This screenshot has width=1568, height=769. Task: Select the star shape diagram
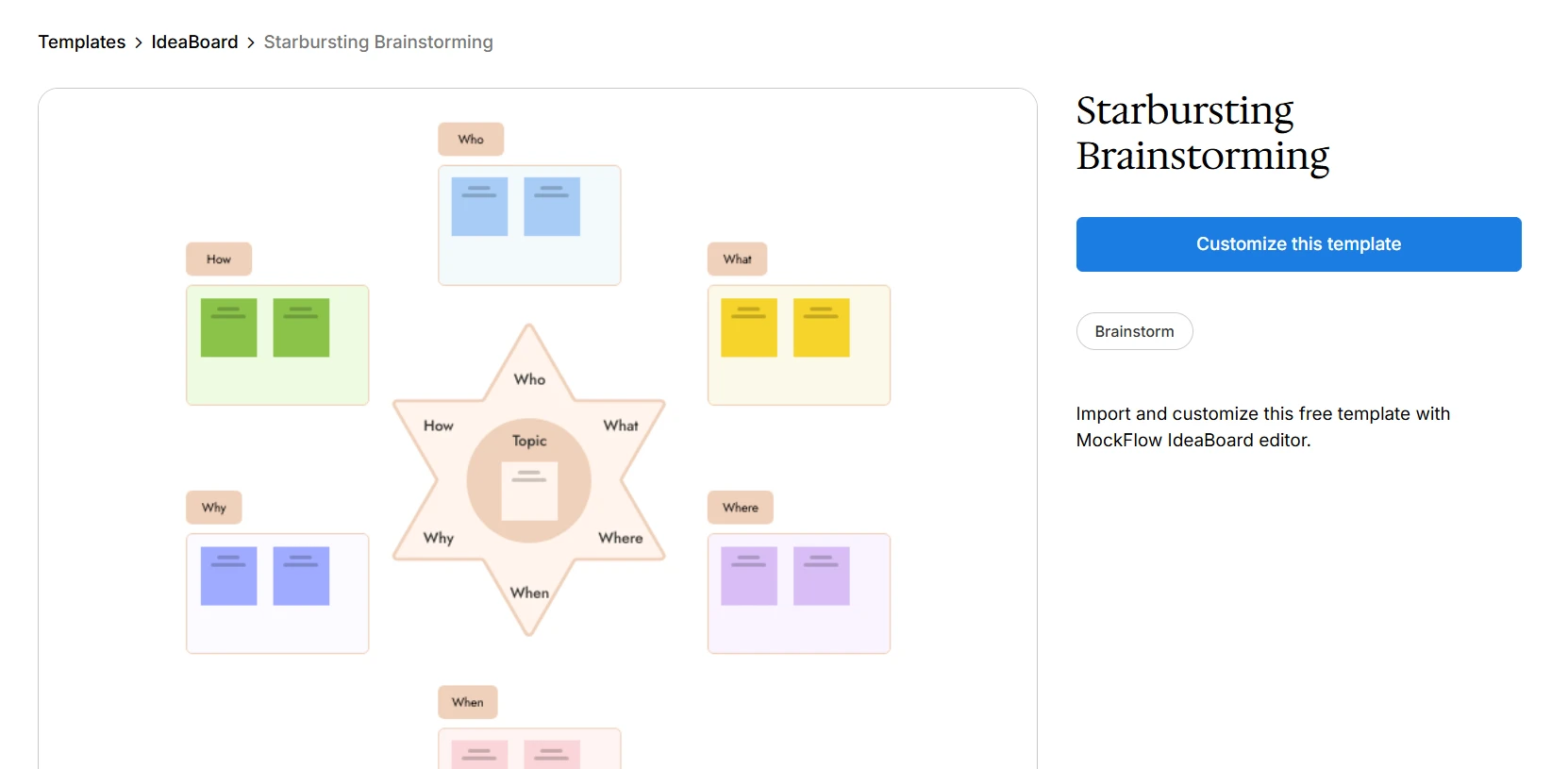point(529,377)
